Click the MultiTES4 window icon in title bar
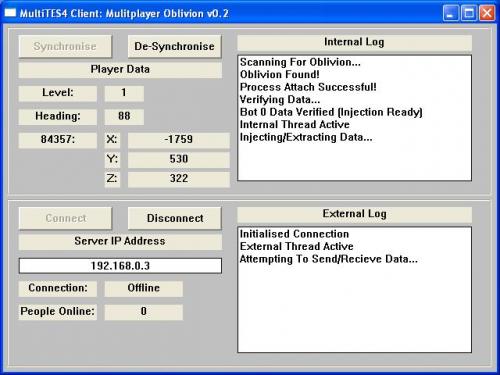Screen dimensions: 500x375 coord(10,13)
